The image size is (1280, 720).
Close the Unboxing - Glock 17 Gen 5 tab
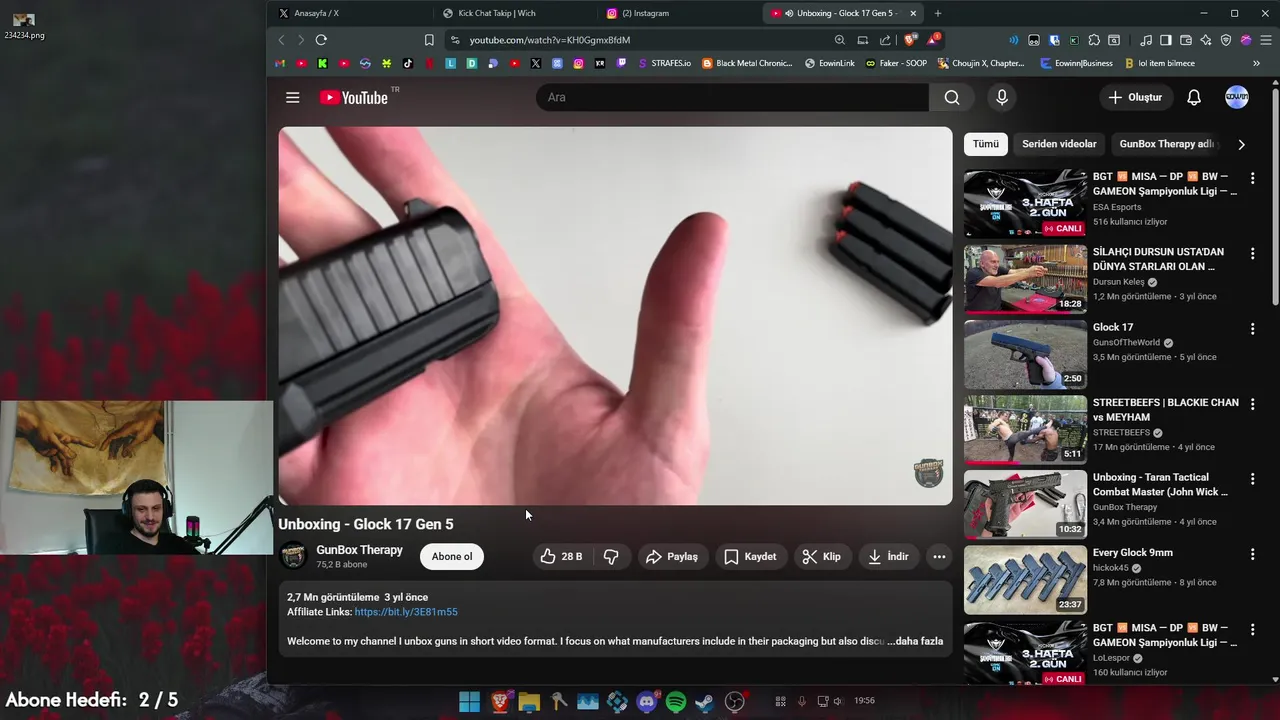tap(912, 13)
